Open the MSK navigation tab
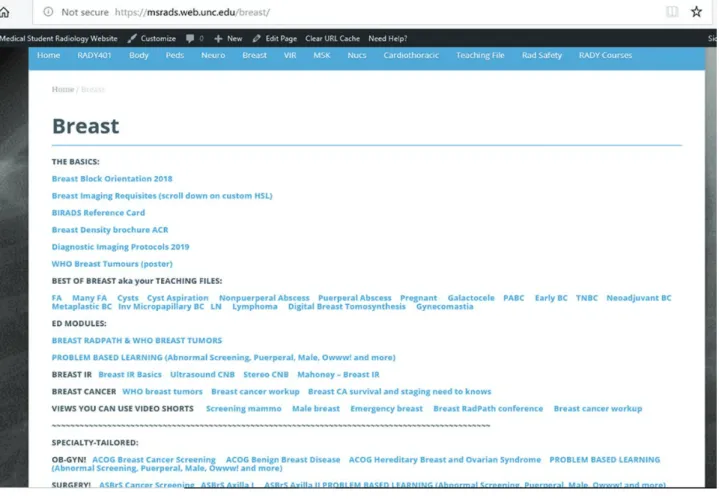This screenshot has height=499, width=719. pyautogui.click(x=322, y=55)
